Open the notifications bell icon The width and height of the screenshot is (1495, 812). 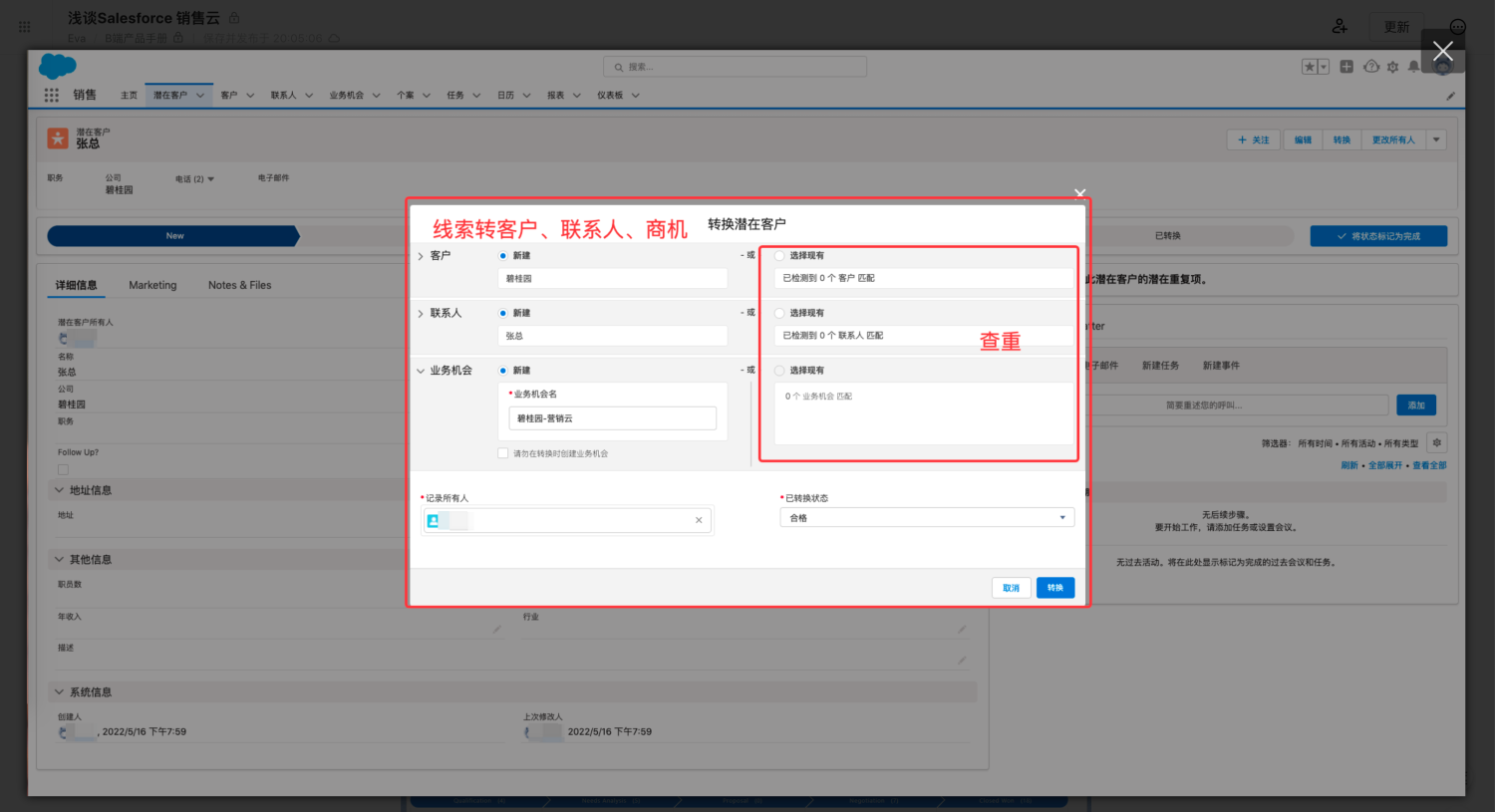[1413, 67]
